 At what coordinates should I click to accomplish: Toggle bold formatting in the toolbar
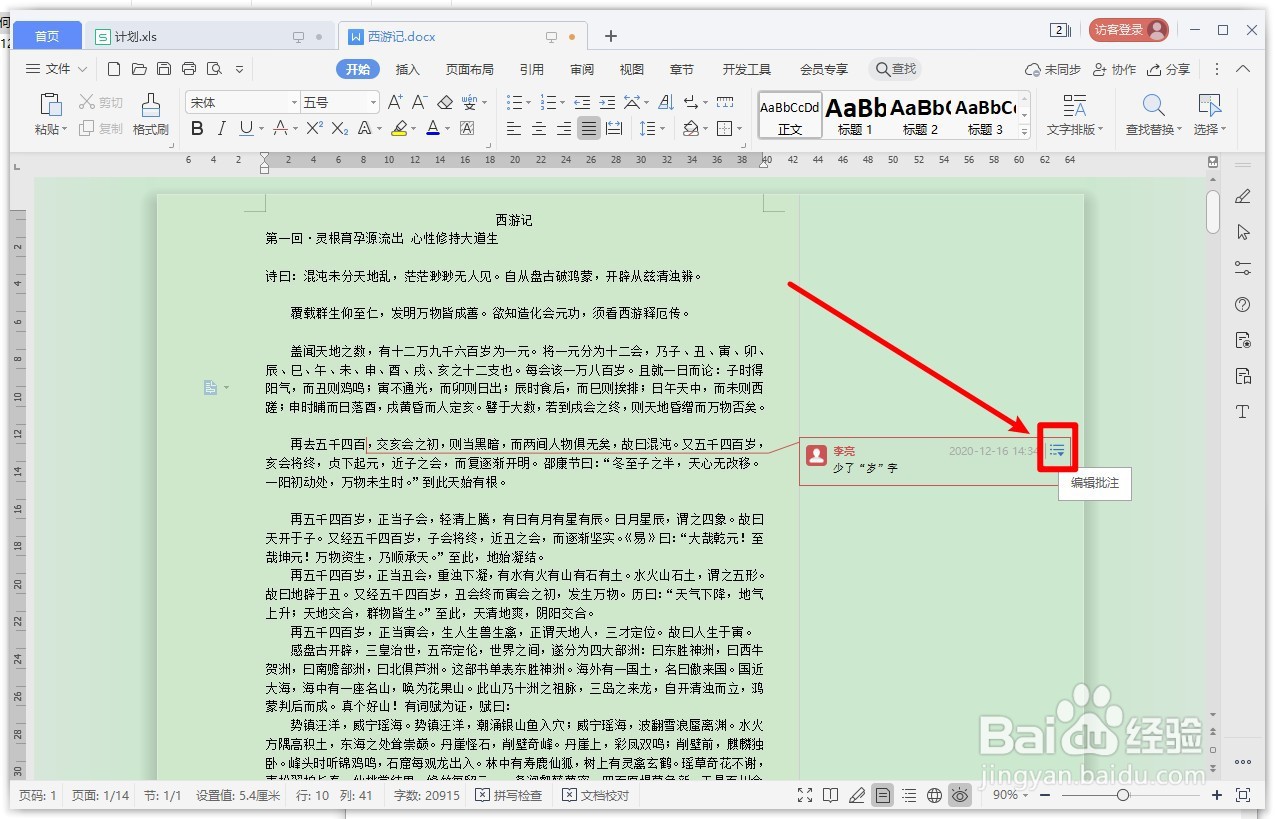(197, 128)
